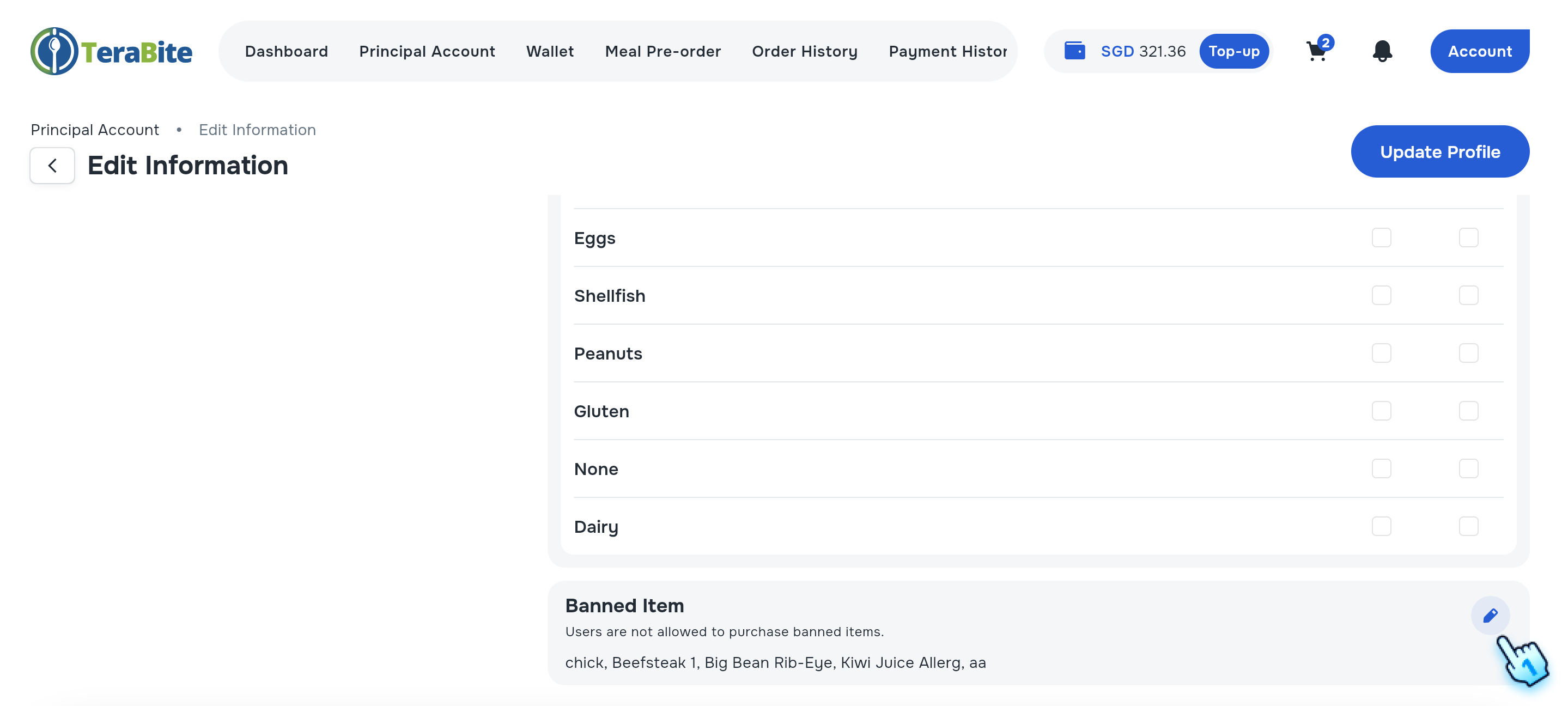Select the cart icon badge showing 2
The height and width of the screenshot is (706, 1568).
coord(1326,42)
